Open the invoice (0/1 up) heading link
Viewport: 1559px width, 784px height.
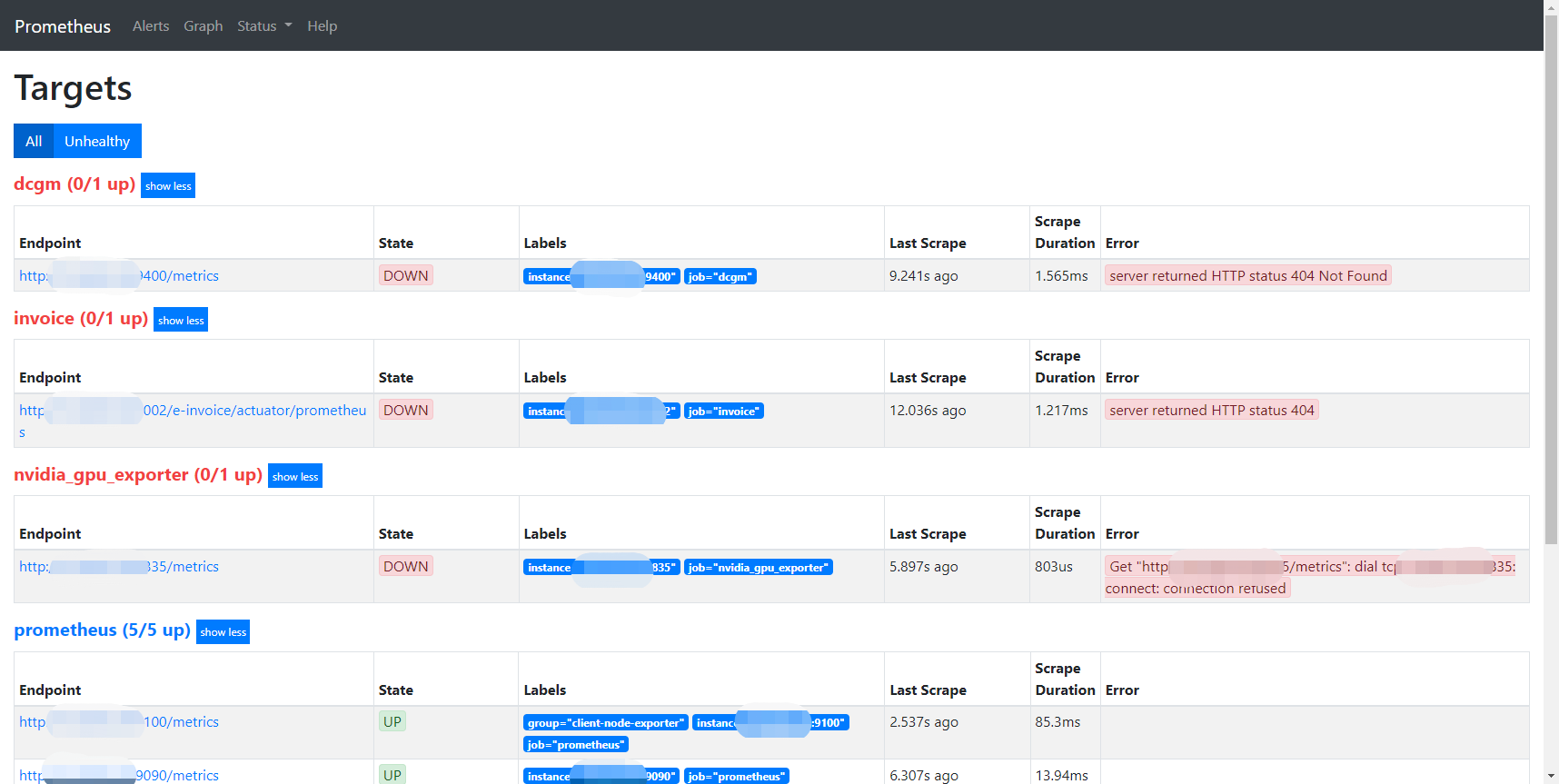pos(81,318)
